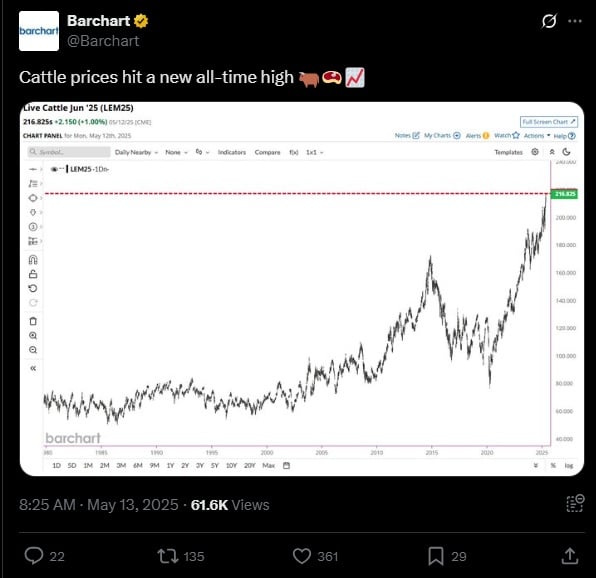
Task: Click the reply comment icon
Action: 34,556
